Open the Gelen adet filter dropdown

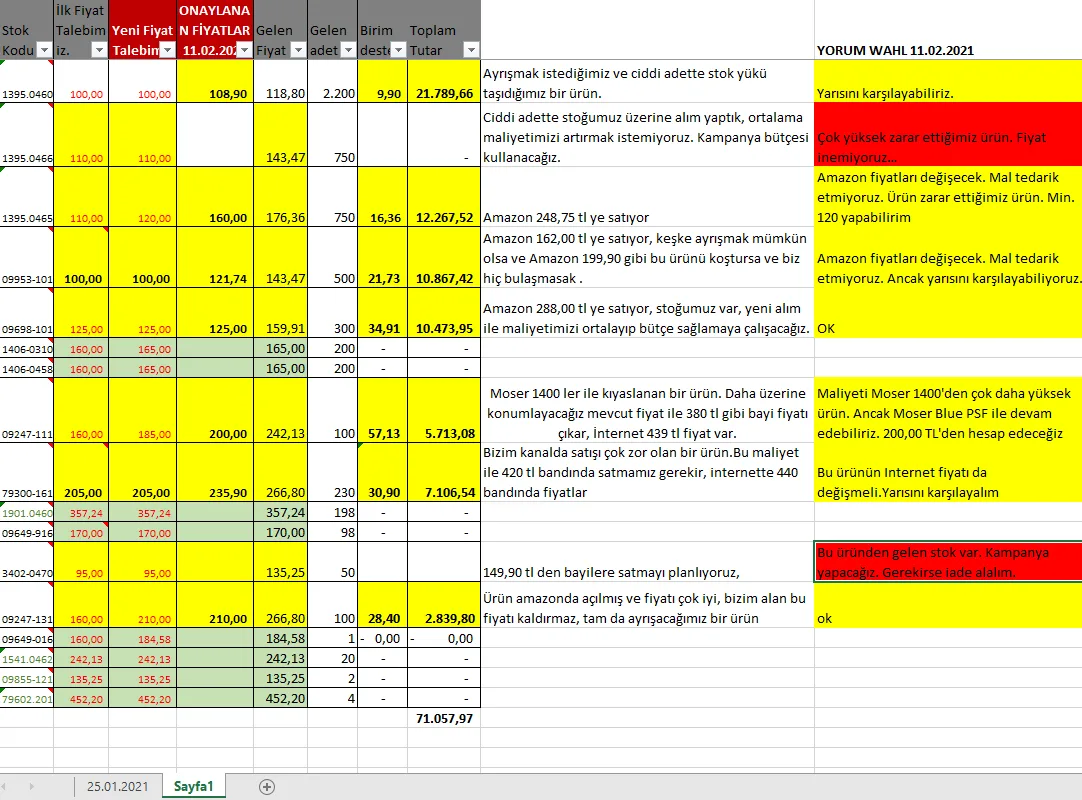tap(348, 50)
